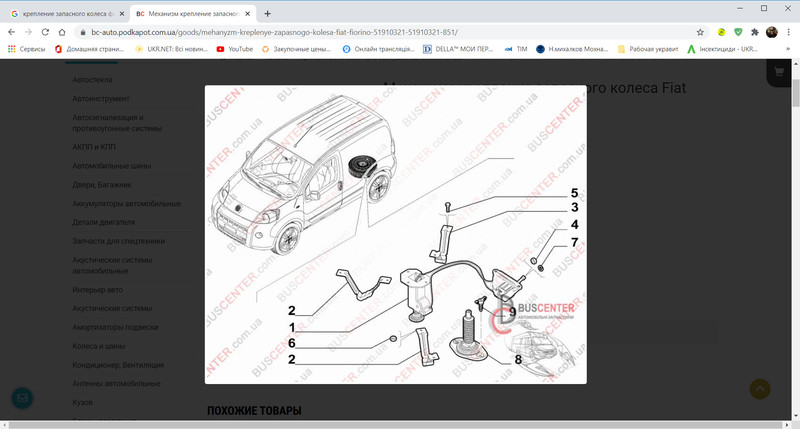Open the Интерьер авто category

click(97, 290)
